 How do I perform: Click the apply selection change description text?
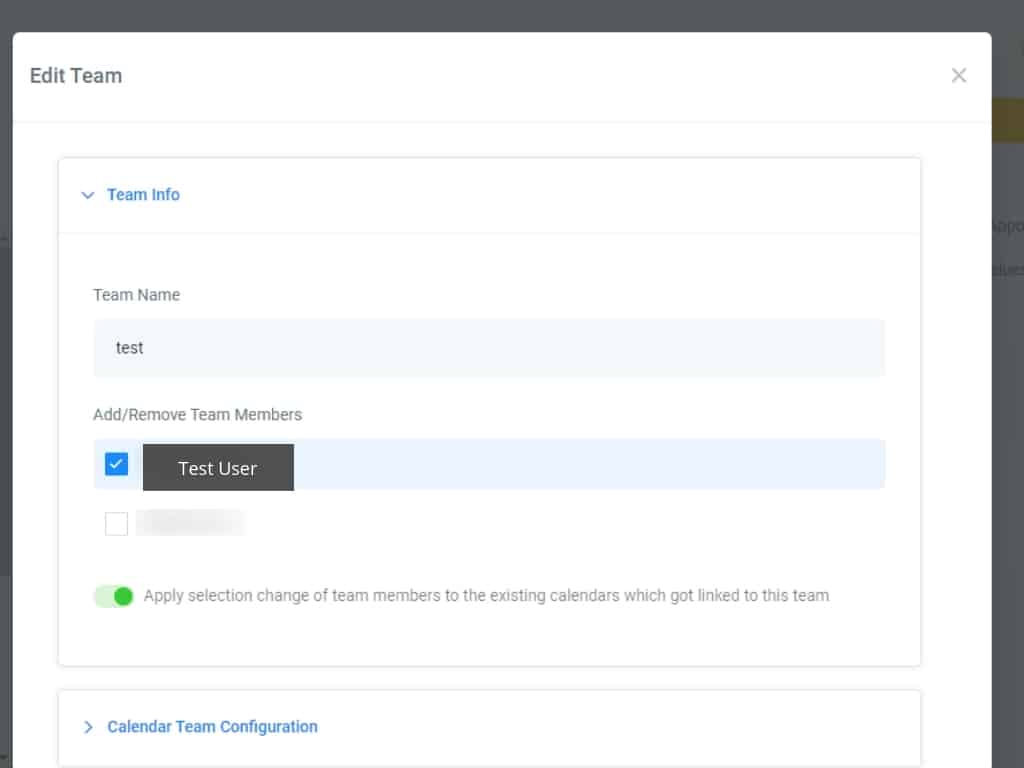point(486,596)
